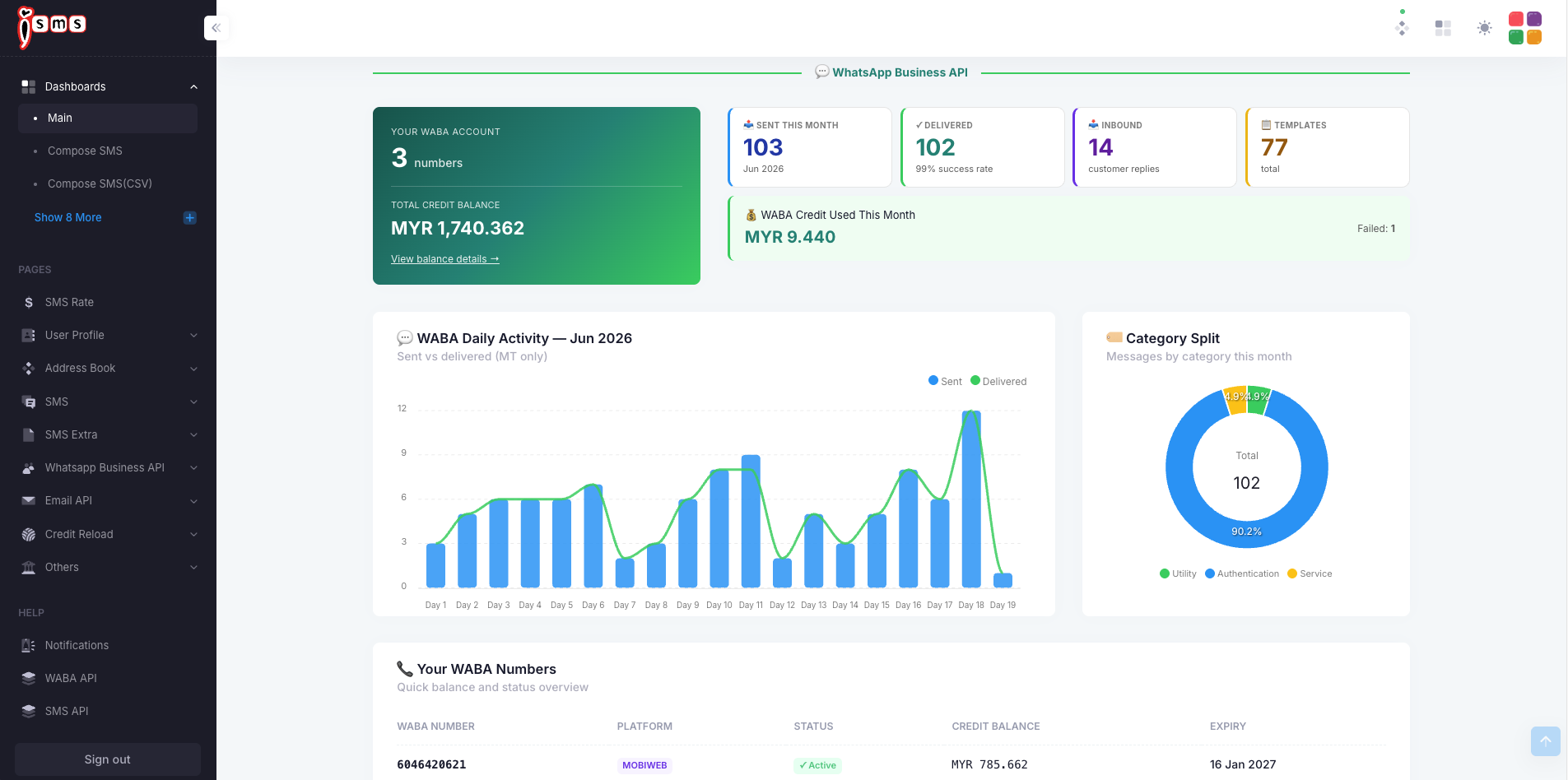Click the Day 18 bar in chart
1568x780 pixels.
[971, 499]
